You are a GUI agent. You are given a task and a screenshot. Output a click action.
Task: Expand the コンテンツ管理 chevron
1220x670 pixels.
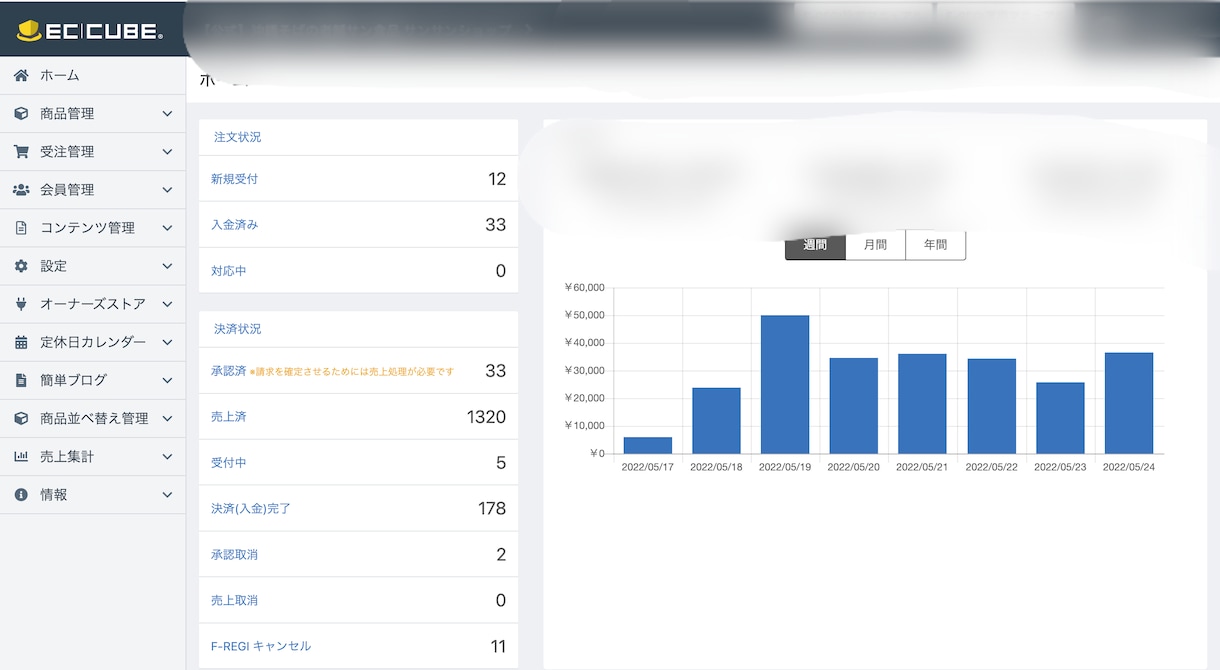pos(167,228)
